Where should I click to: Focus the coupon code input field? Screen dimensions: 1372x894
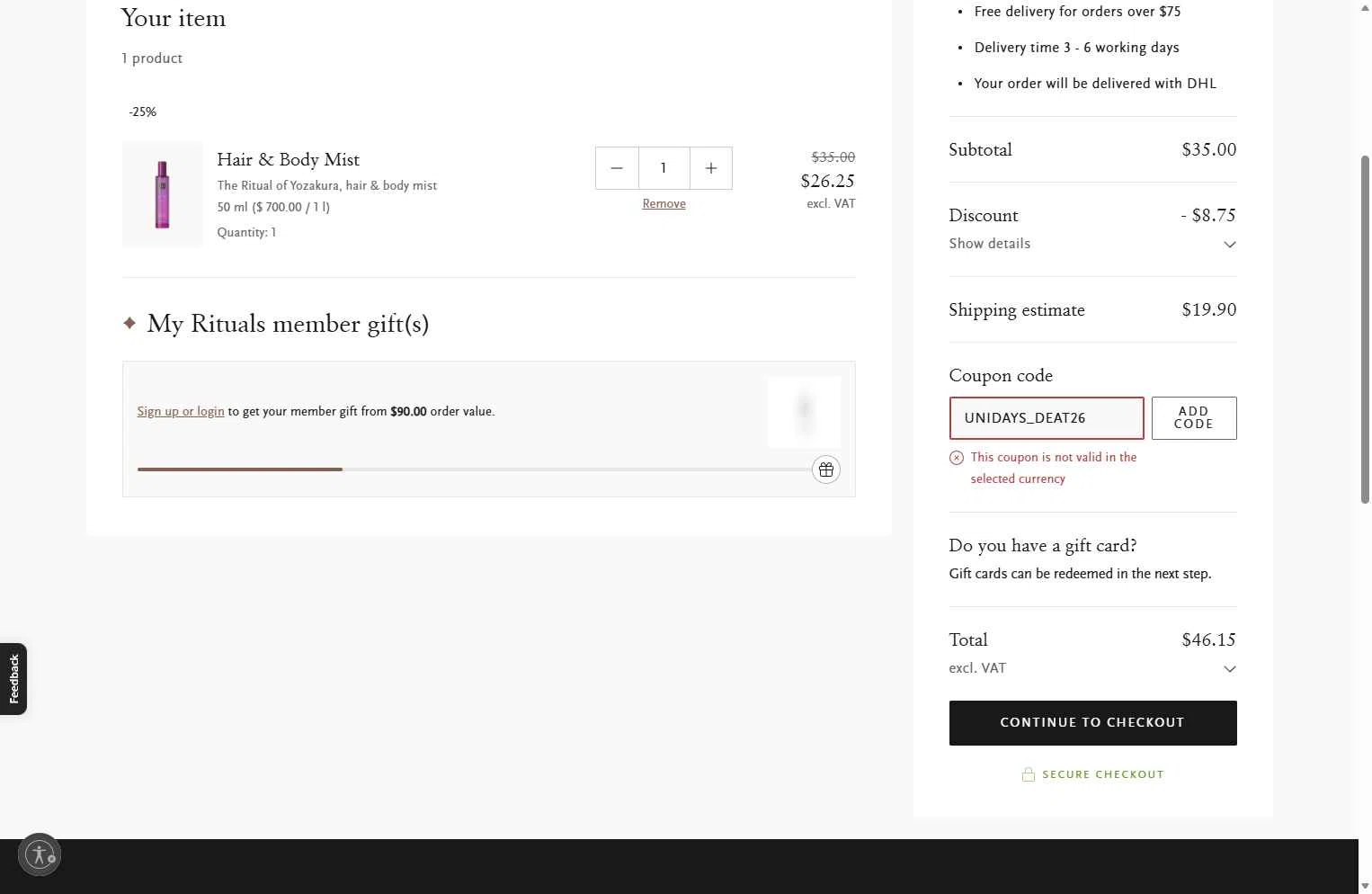(1047, 418)
